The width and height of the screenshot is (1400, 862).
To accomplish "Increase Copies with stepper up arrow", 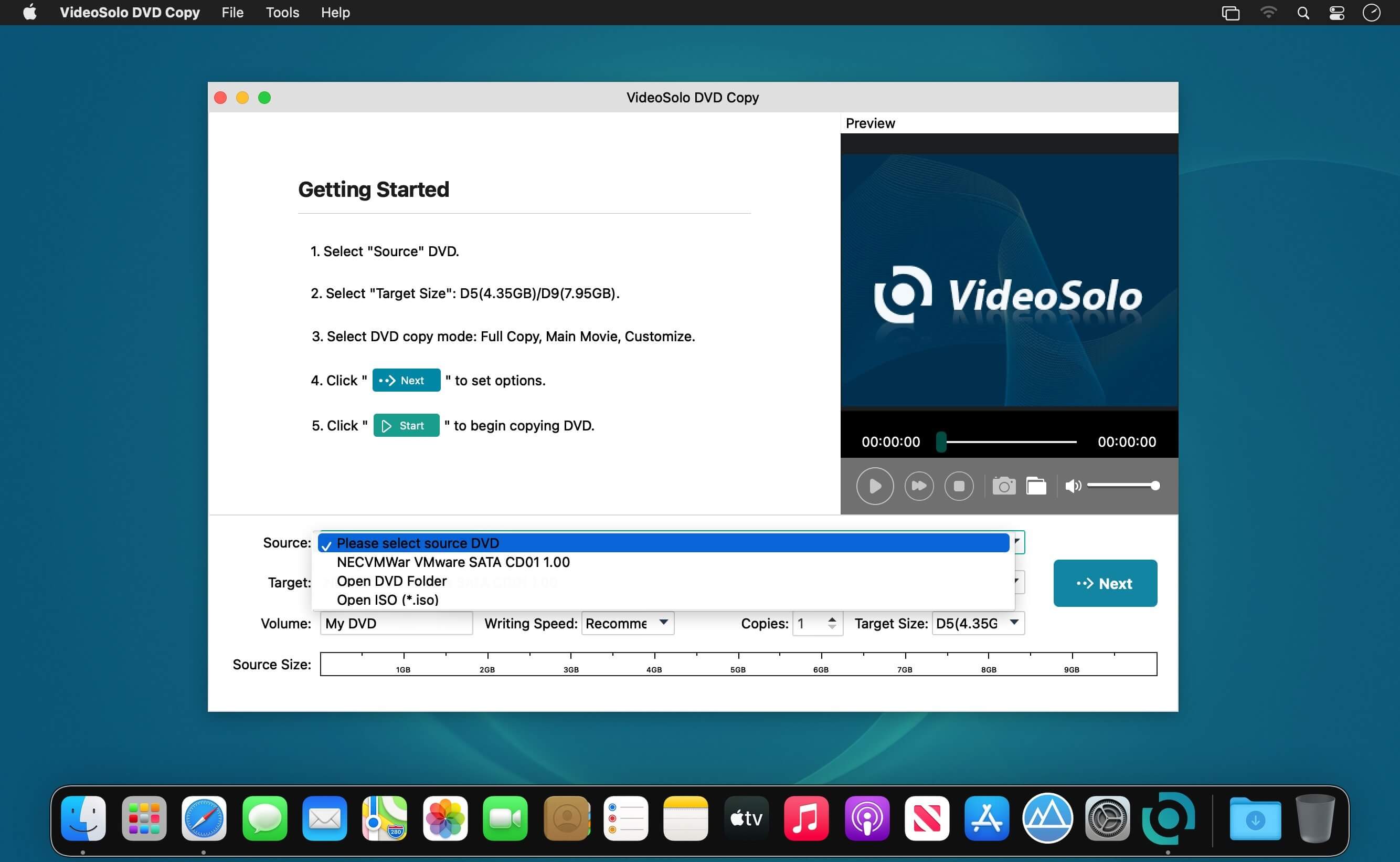I will [832, 618].
